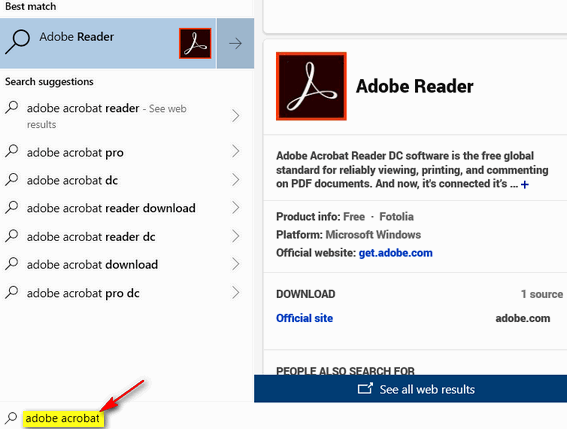
Task: Select suggestion adobe acrobat dc
Action: coord(72,180)
